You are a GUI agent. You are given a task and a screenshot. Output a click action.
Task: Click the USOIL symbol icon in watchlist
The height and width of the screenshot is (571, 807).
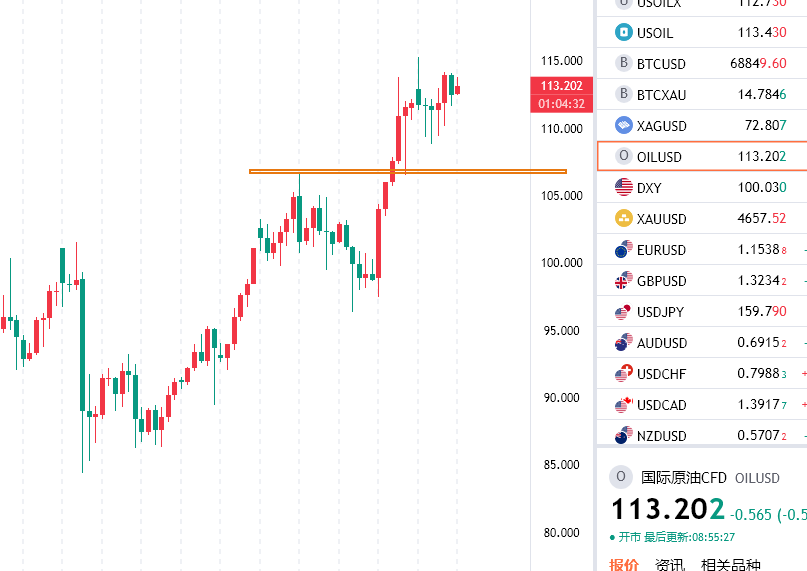coord(624,32)
